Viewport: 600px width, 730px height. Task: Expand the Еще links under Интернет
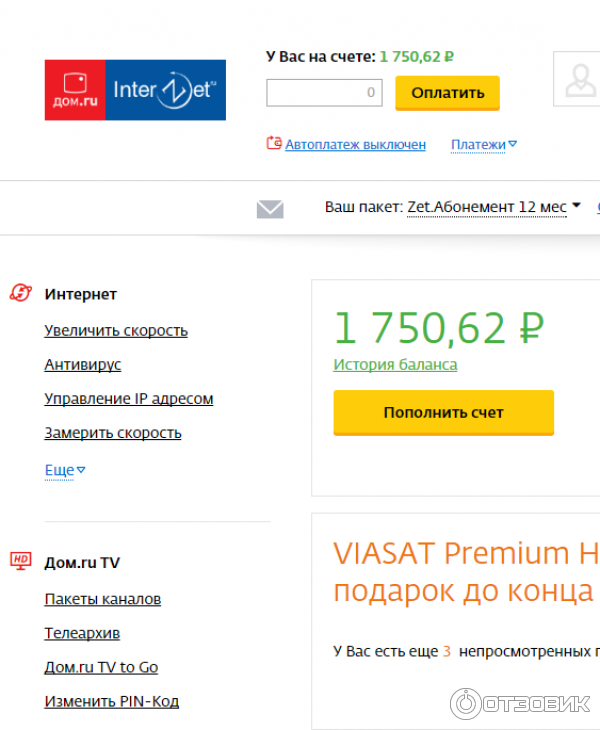click(x=65, y=470)
